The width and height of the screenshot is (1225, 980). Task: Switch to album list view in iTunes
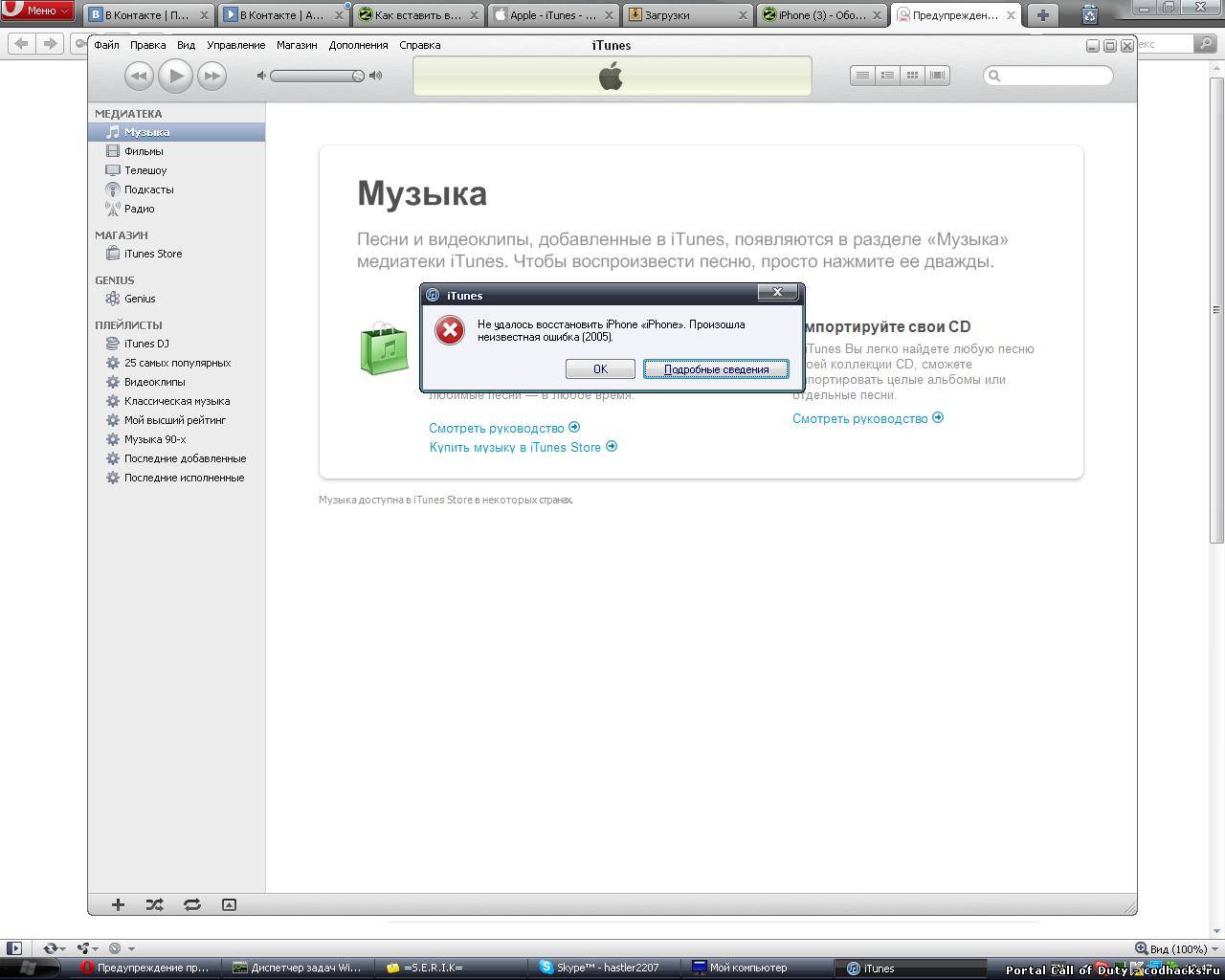point(887,76)
